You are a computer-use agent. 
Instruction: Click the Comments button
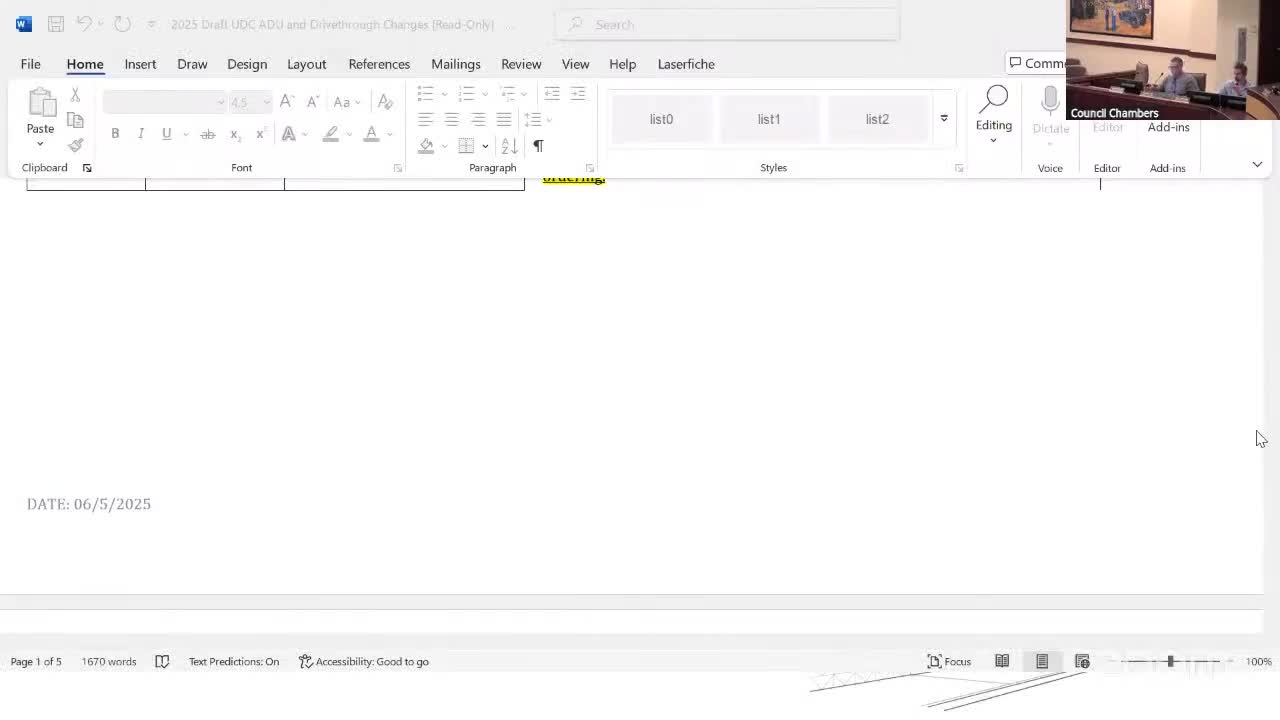pos(1036,63)
